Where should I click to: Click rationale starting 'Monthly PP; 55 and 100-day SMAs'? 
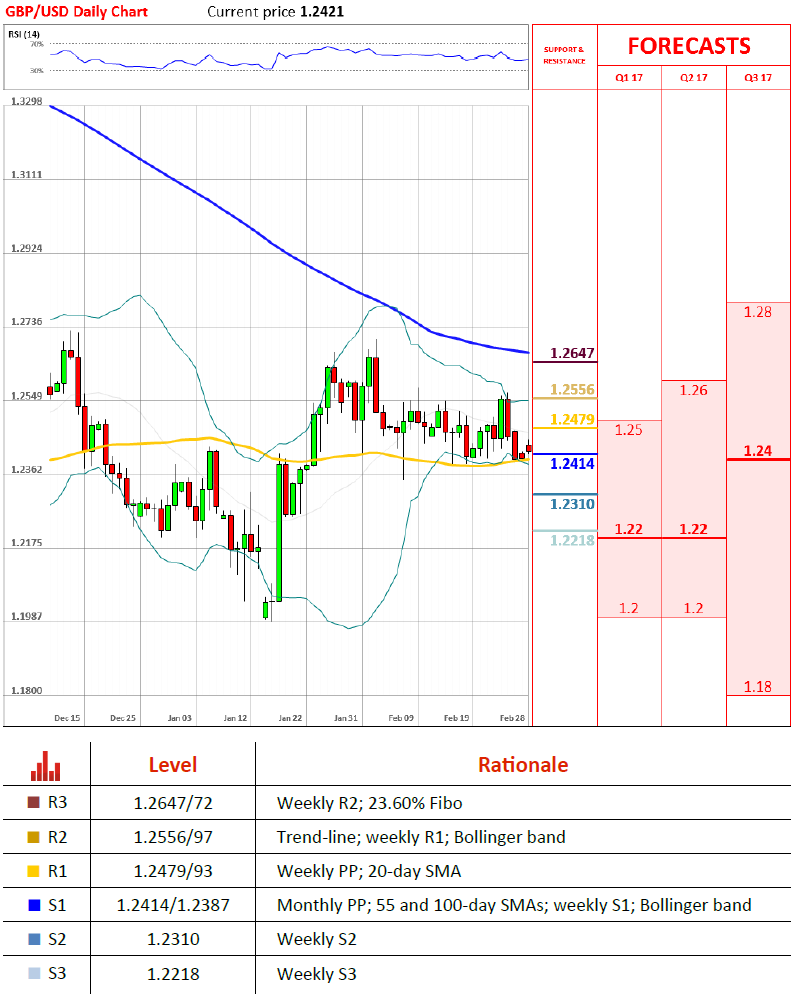[514, 905]
